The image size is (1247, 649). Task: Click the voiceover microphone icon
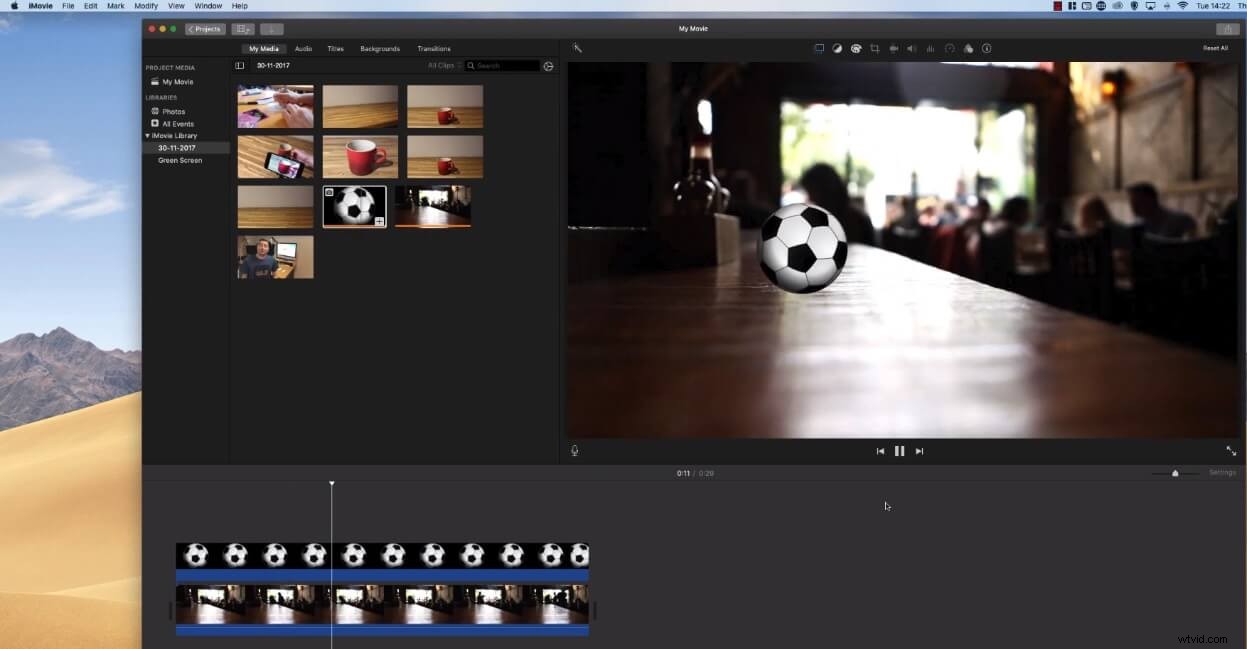coord(575,450)
